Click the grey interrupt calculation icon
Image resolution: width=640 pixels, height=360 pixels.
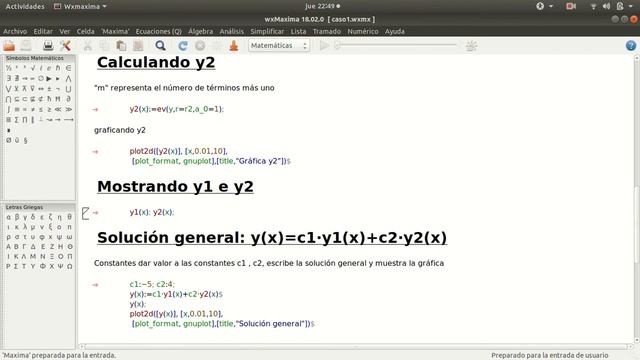200,46
